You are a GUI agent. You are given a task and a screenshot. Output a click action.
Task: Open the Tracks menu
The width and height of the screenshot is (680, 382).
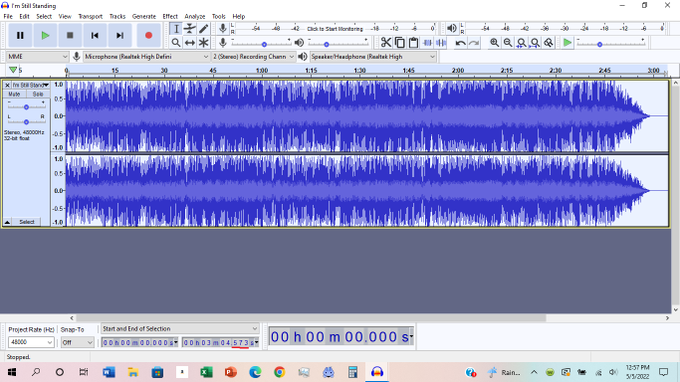117,16
